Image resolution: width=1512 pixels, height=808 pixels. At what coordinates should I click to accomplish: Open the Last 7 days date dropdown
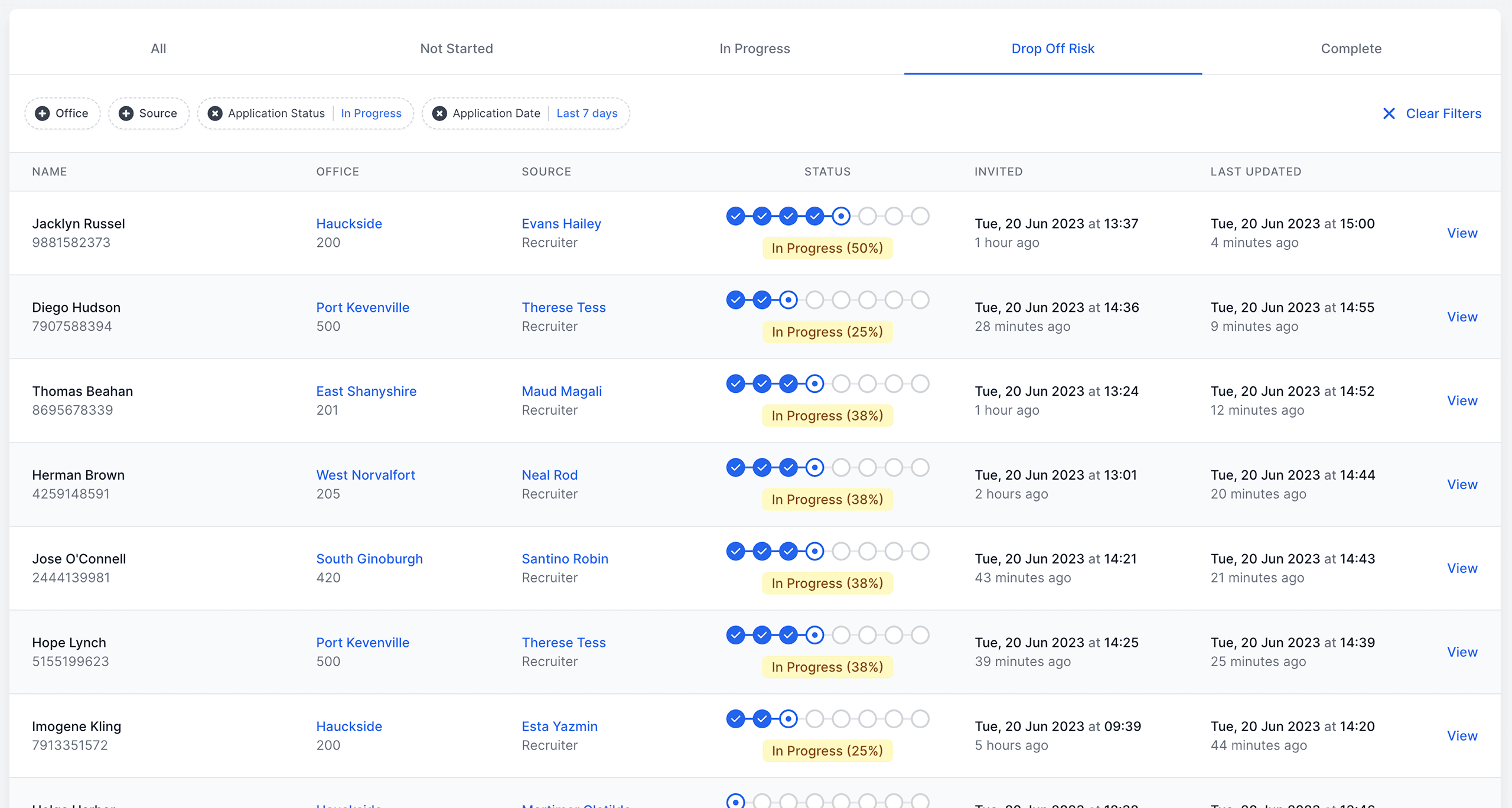click(x=586, y=113)
